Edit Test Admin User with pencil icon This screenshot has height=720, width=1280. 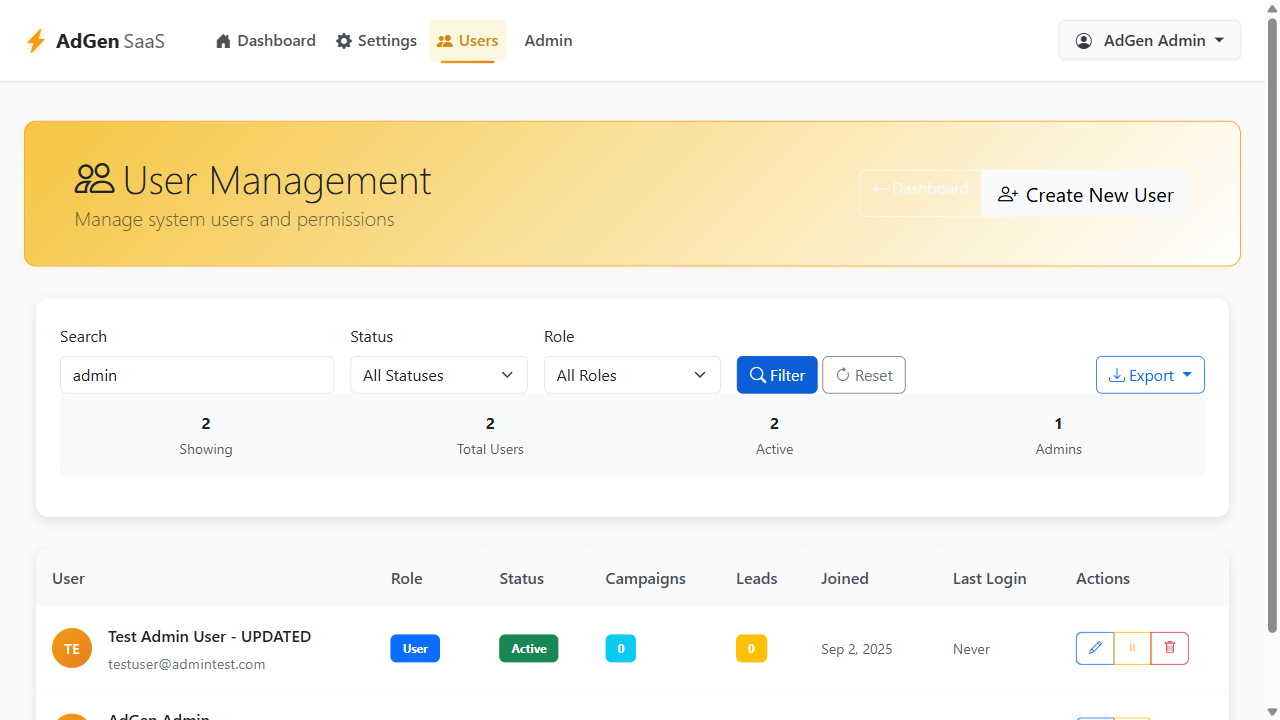pyautogui.click(x=1095, y=649)
